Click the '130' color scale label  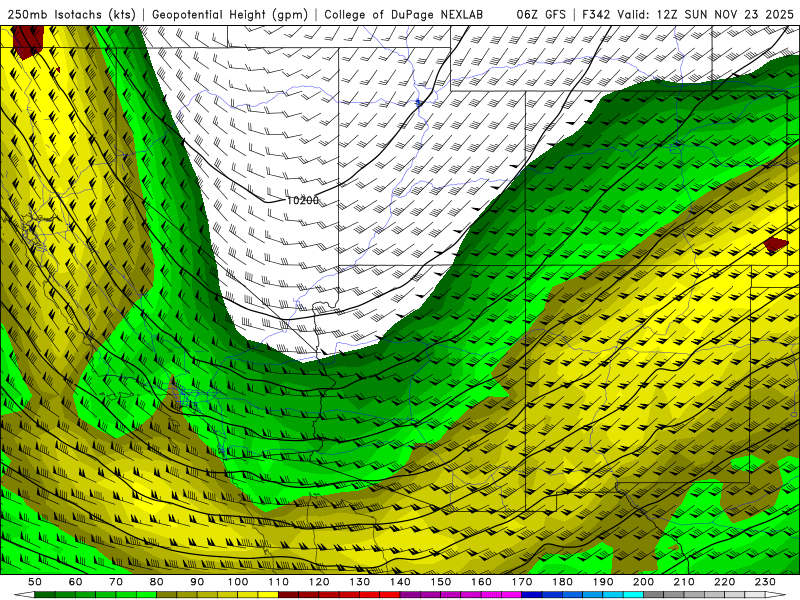tap(360, 582)
